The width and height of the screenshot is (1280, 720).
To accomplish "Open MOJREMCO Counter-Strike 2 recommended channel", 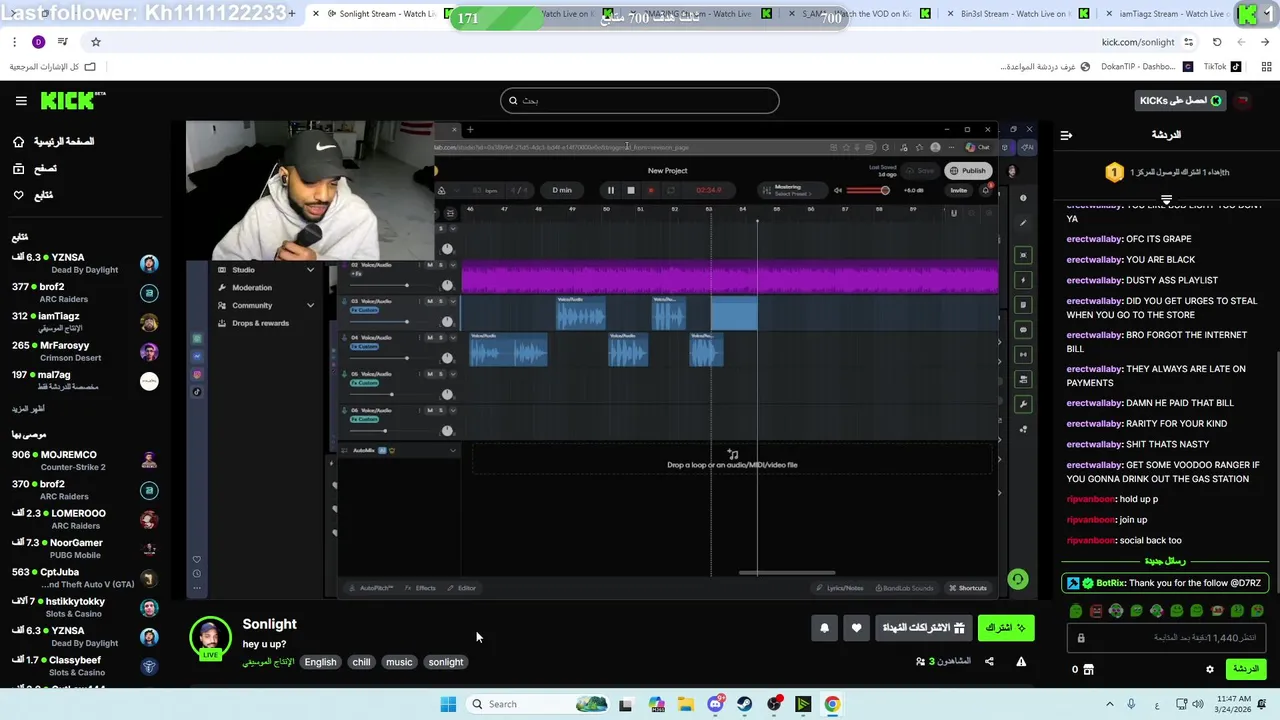I will (x=85, y=460).
